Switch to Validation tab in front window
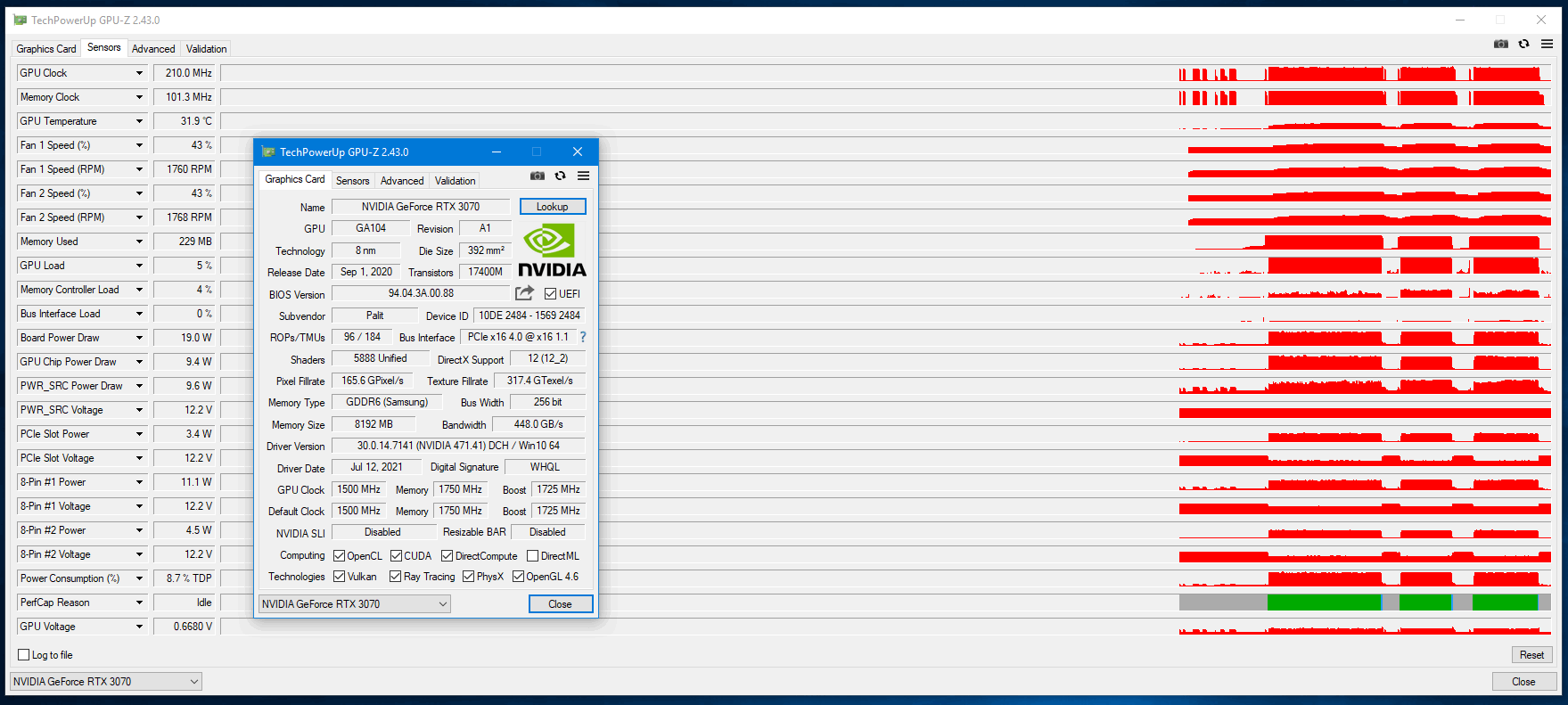Image resolution: width=1568 pixels, height=705 pixels. click(x=455, y=181)
